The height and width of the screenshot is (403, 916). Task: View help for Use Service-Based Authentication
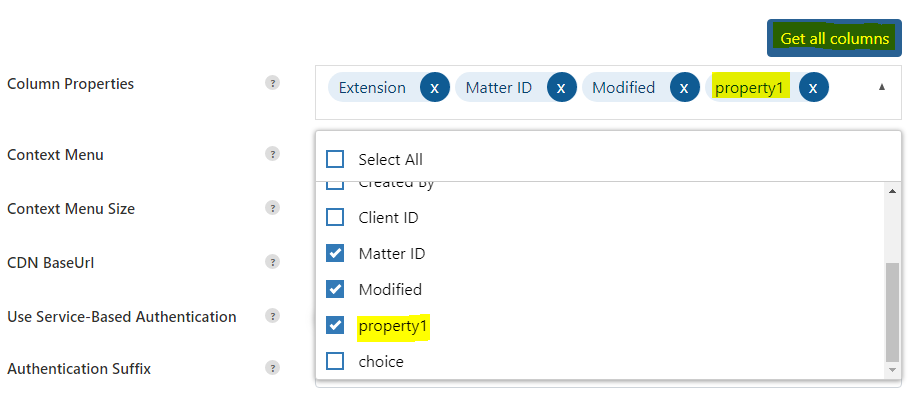(x=272, y=316)
